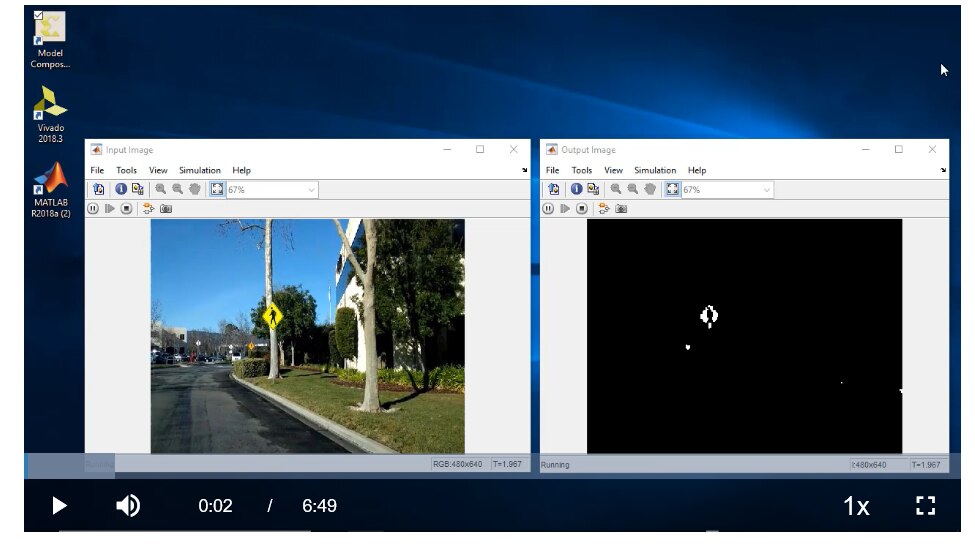Screen dimensions: 975x557
Task: Click Highlight Simulink Block icon in Output Image window
Action: coord(603,209)
